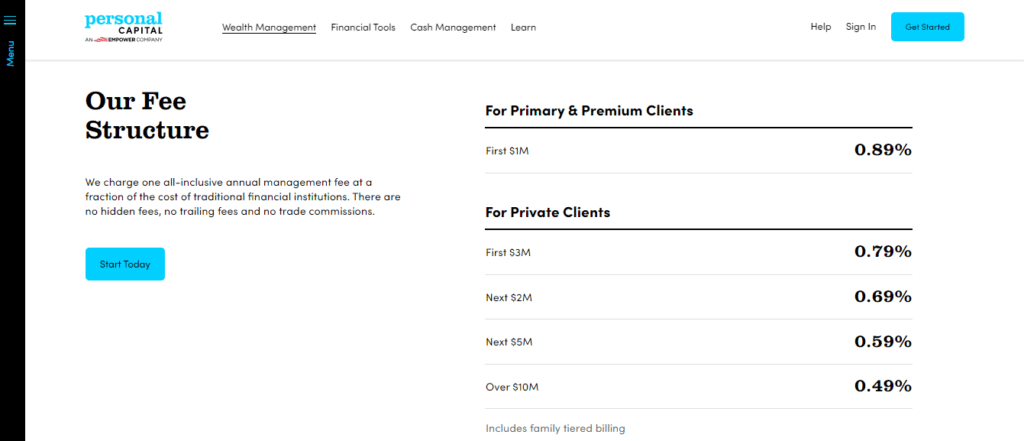Go home via Personal Capital logo

(x=123, y=22)
